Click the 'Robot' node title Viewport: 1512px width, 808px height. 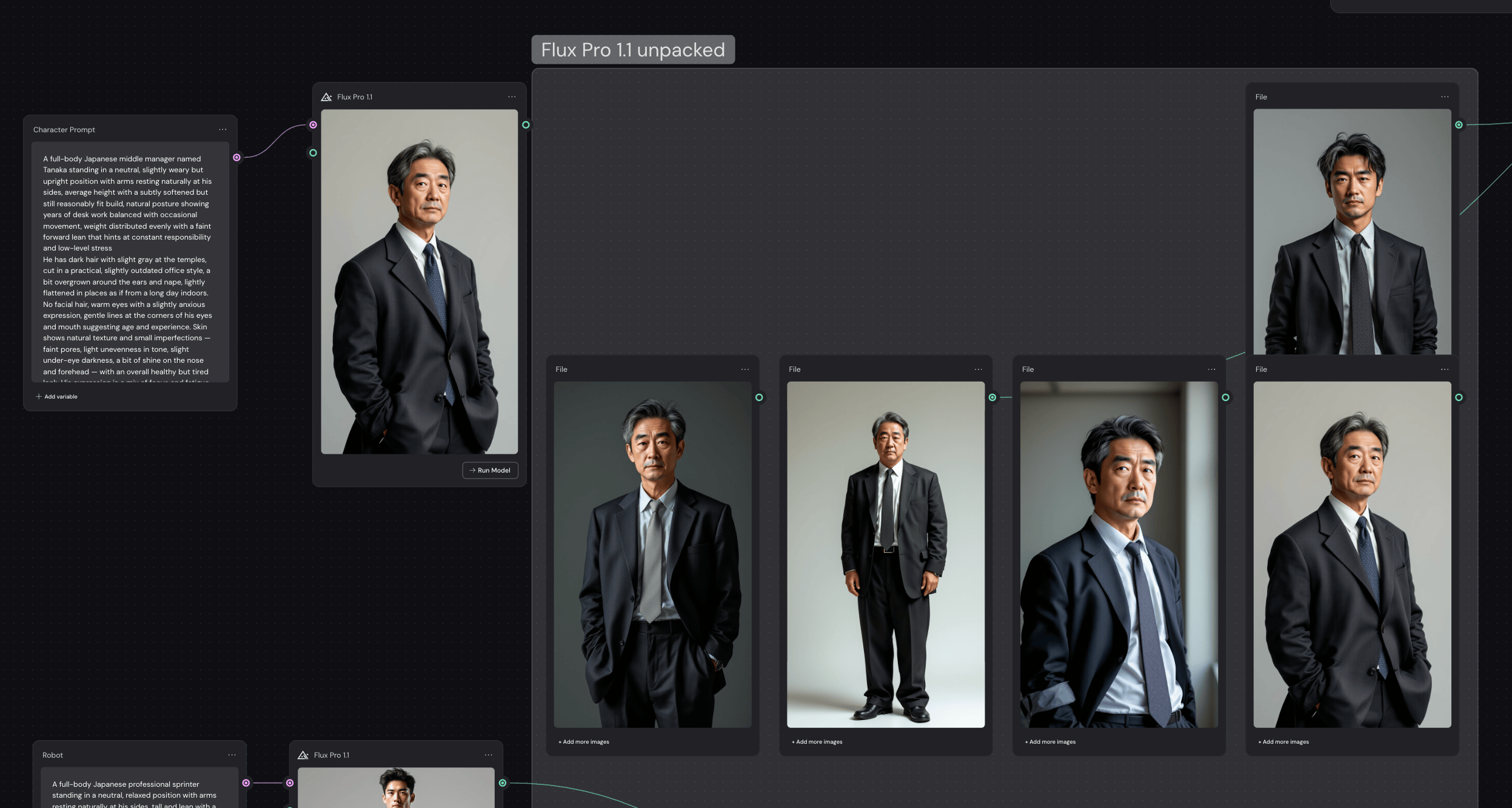[53, 755]
